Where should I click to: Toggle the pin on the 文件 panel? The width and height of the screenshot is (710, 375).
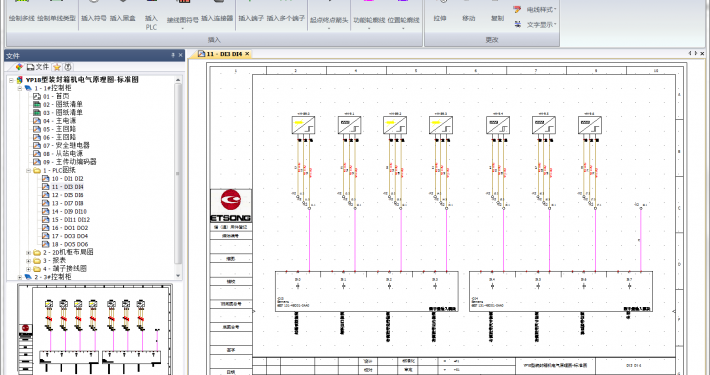click(x=173, y=55)
